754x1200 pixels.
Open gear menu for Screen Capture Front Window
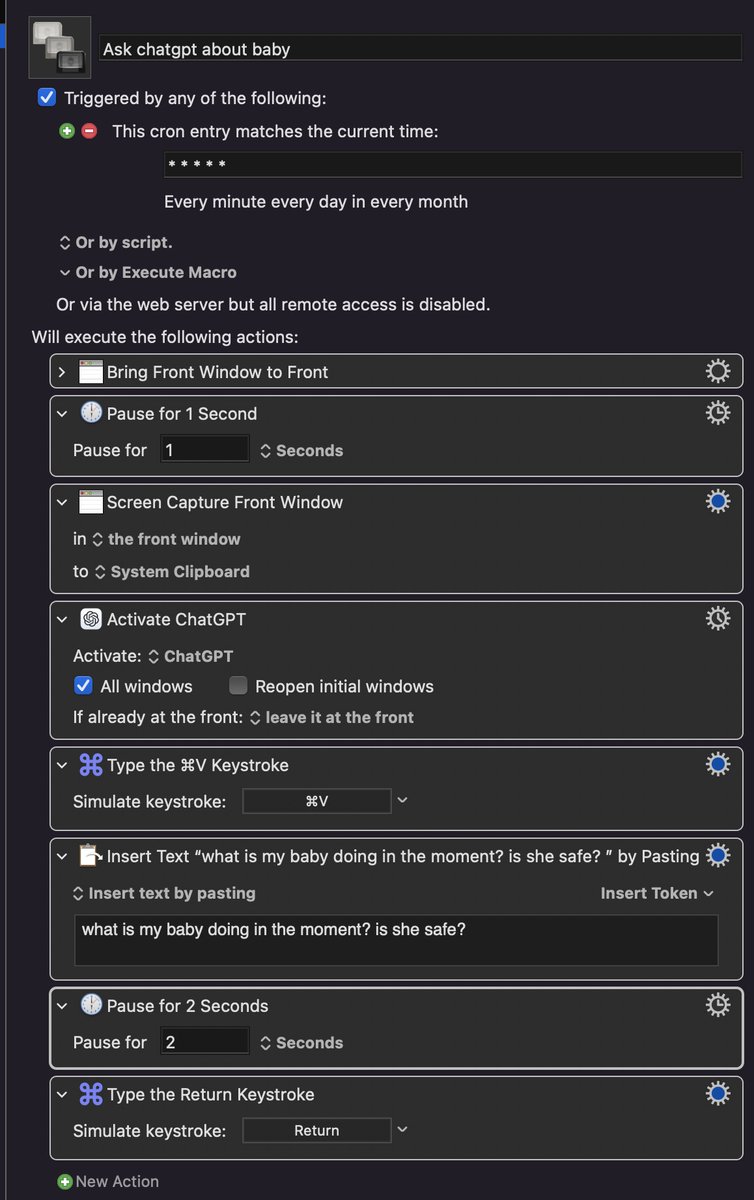click(x=717, y=502)
